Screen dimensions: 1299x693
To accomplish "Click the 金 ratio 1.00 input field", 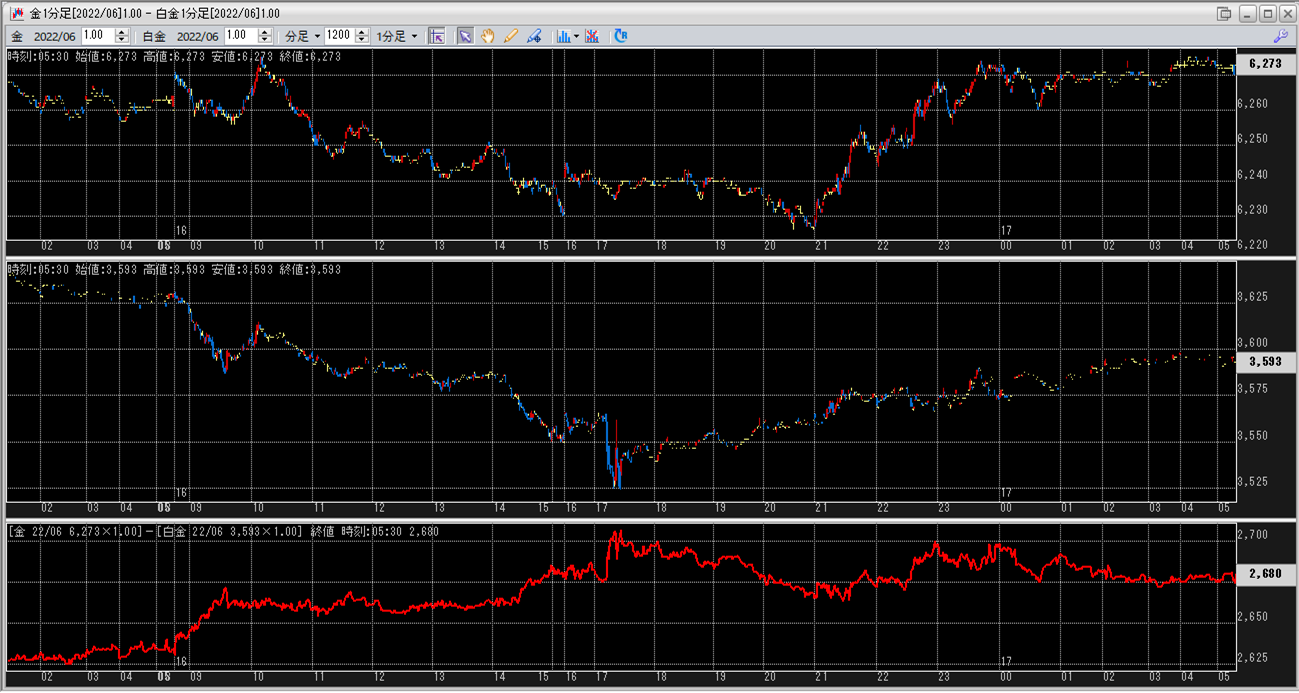I will click(x=97, y=36).
